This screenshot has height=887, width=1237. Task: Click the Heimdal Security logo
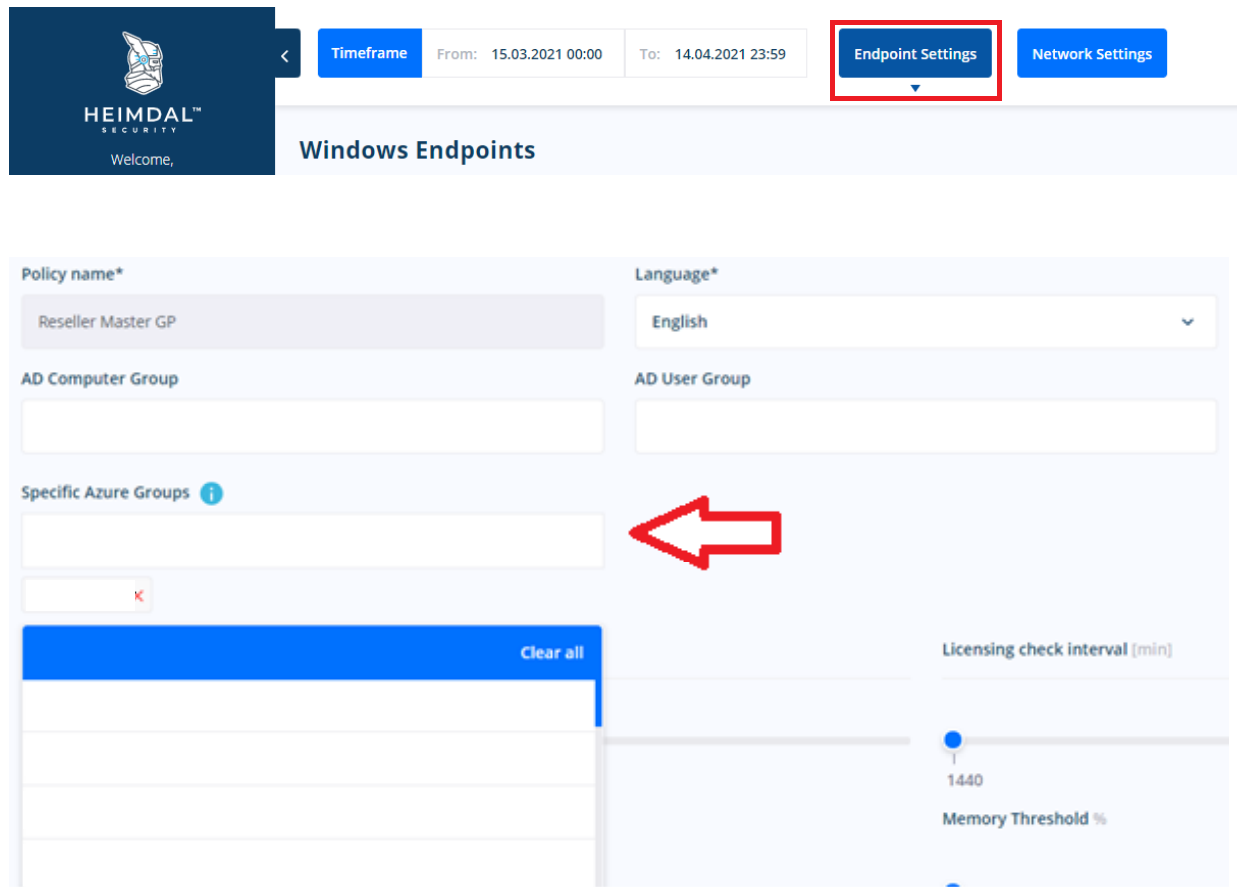tap(142, 80)
